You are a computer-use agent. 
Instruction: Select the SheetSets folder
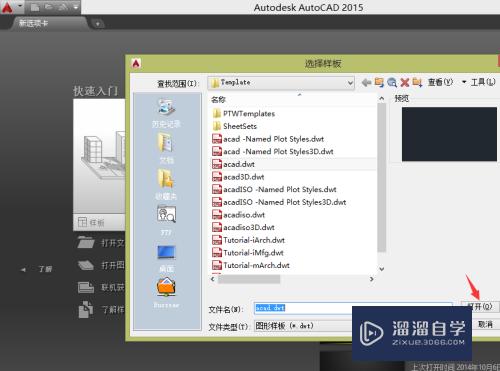[x=235, y=126]
